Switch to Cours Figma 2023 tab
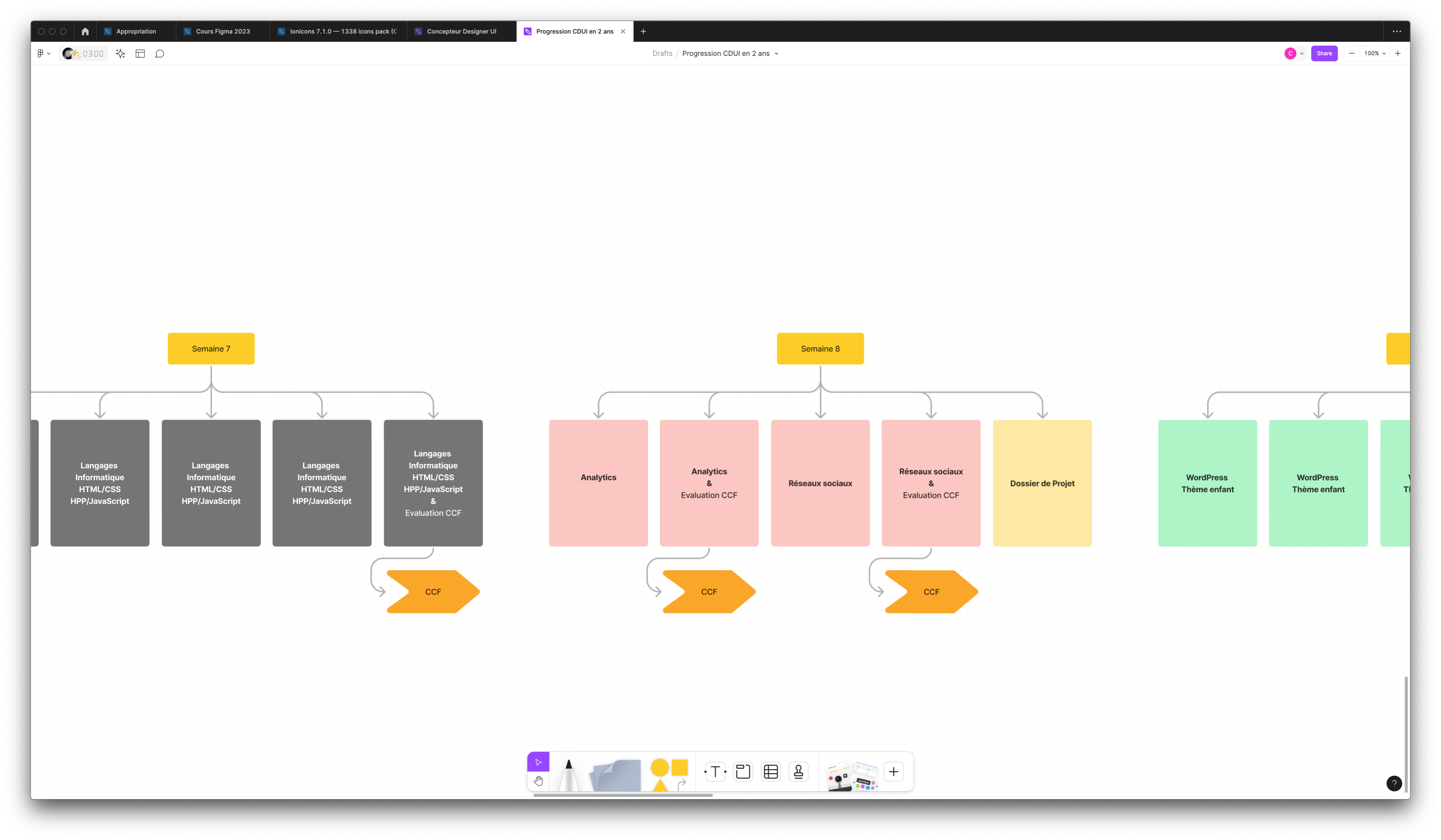The width and height of the screenshot is (1441, 840). (x=223, y=31)
